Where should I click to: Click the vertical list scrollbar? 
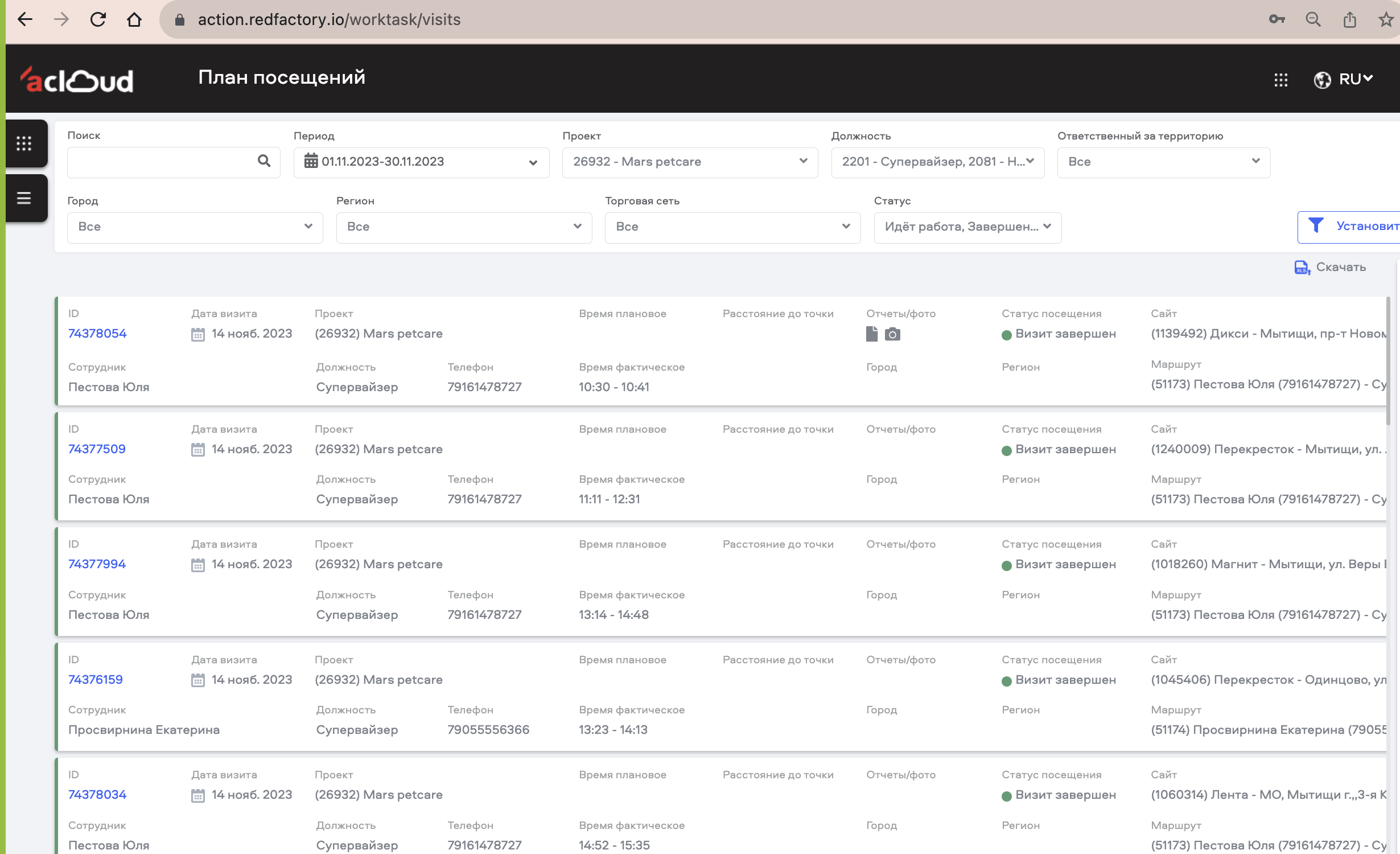[x=1388, y=362]
